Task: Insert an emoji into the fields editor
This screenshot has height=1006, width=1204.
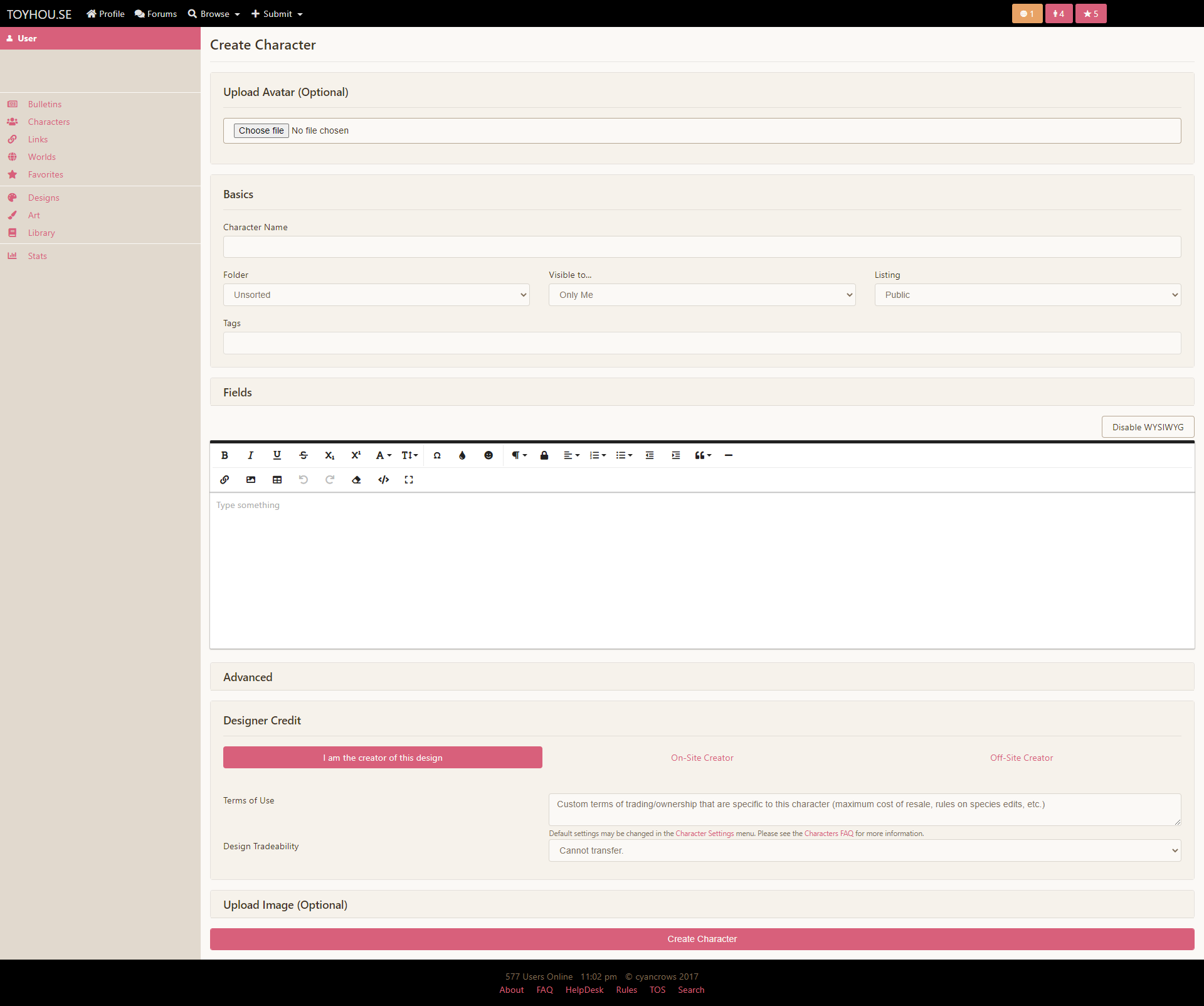Action: click(x=488, y=455)
